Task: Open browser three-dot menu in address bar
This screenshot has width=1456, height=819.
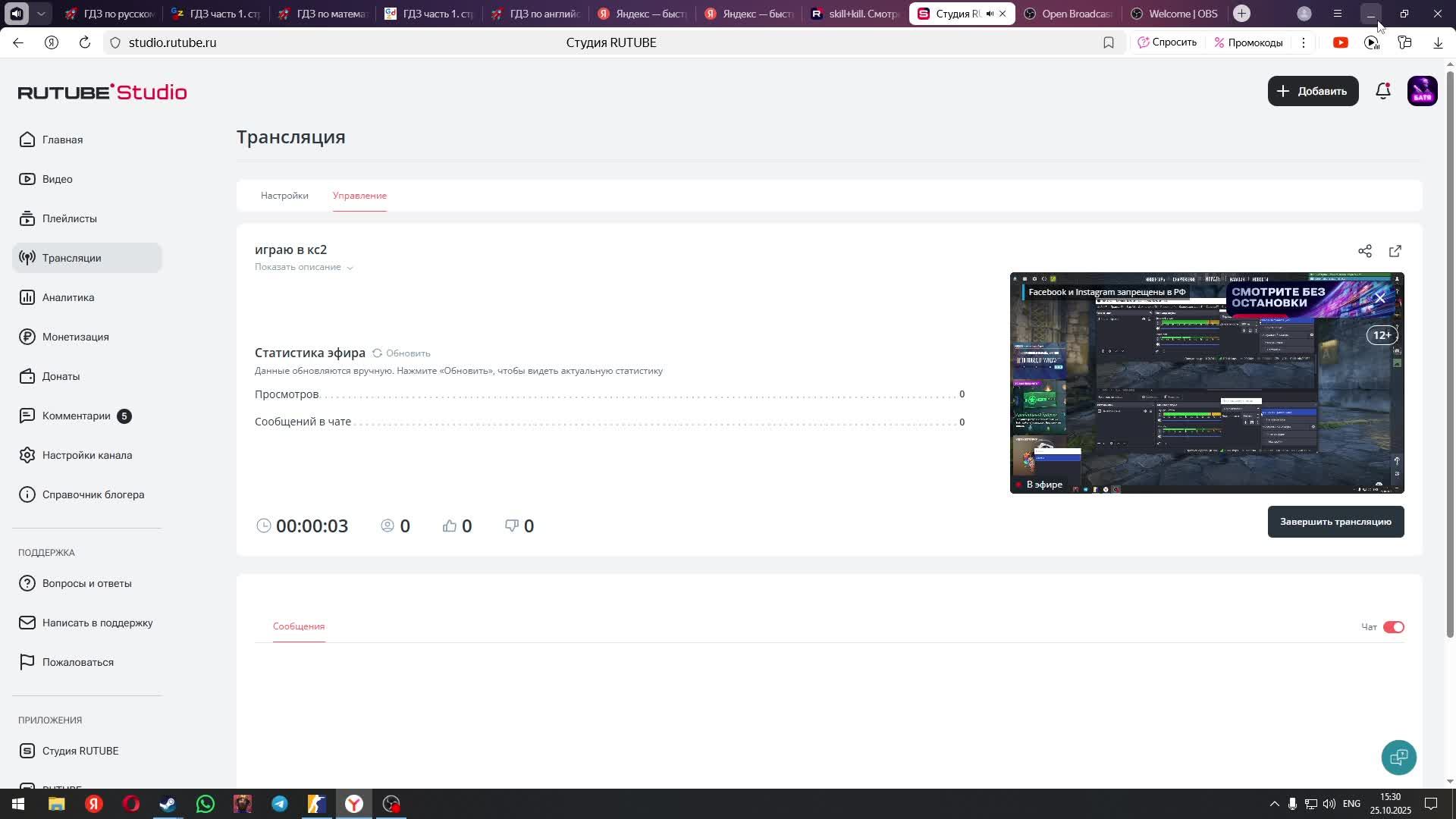Action: (x=1304, y=42)
